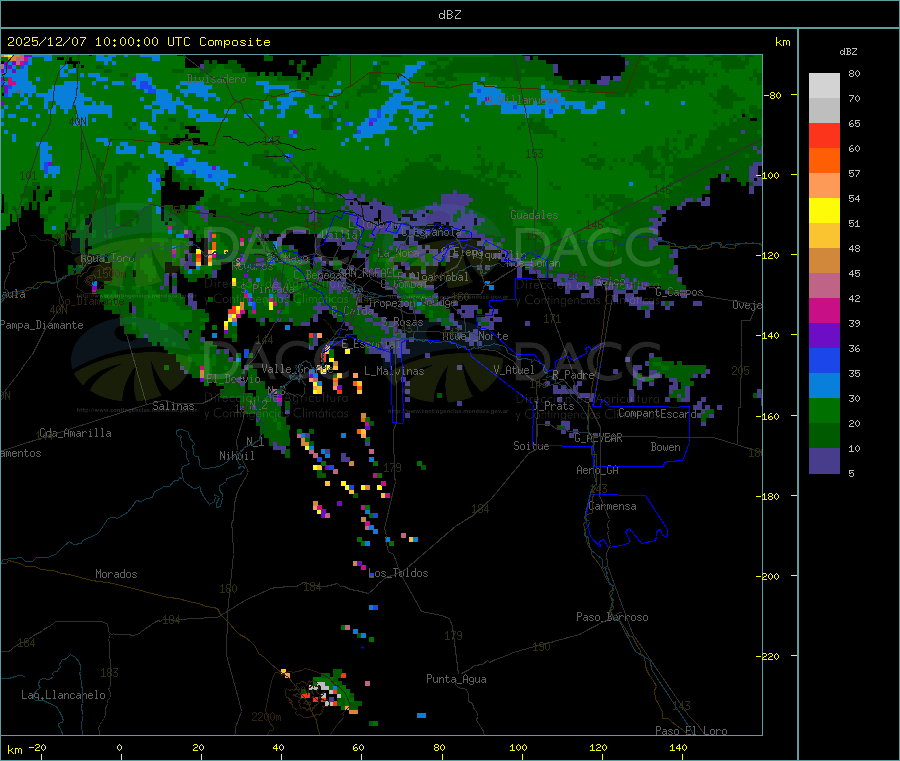The image size is (900, 761).
Task: Select the 140 horizontal axis value
Action: (x=678, y=747)
